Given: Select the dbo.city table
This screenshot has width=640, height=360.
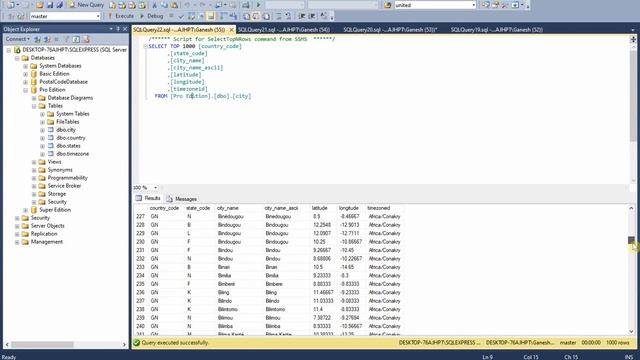Looking at the screenshot, I should (x=66, y=130).
